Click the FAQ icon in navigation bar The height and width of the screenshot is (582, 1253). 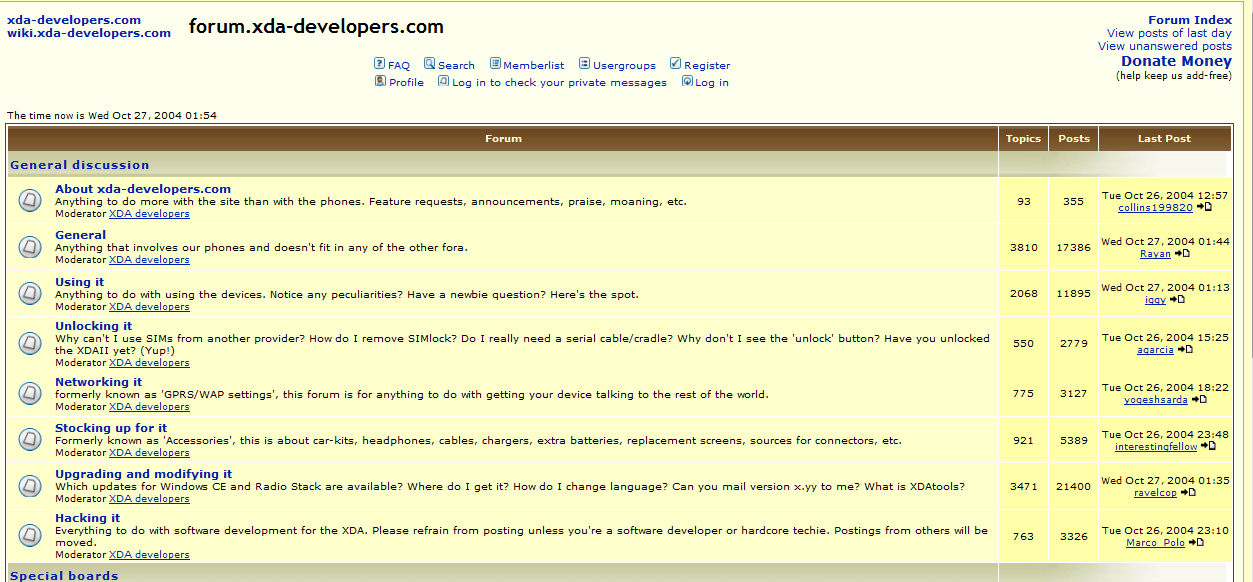(x=380, y=63)
